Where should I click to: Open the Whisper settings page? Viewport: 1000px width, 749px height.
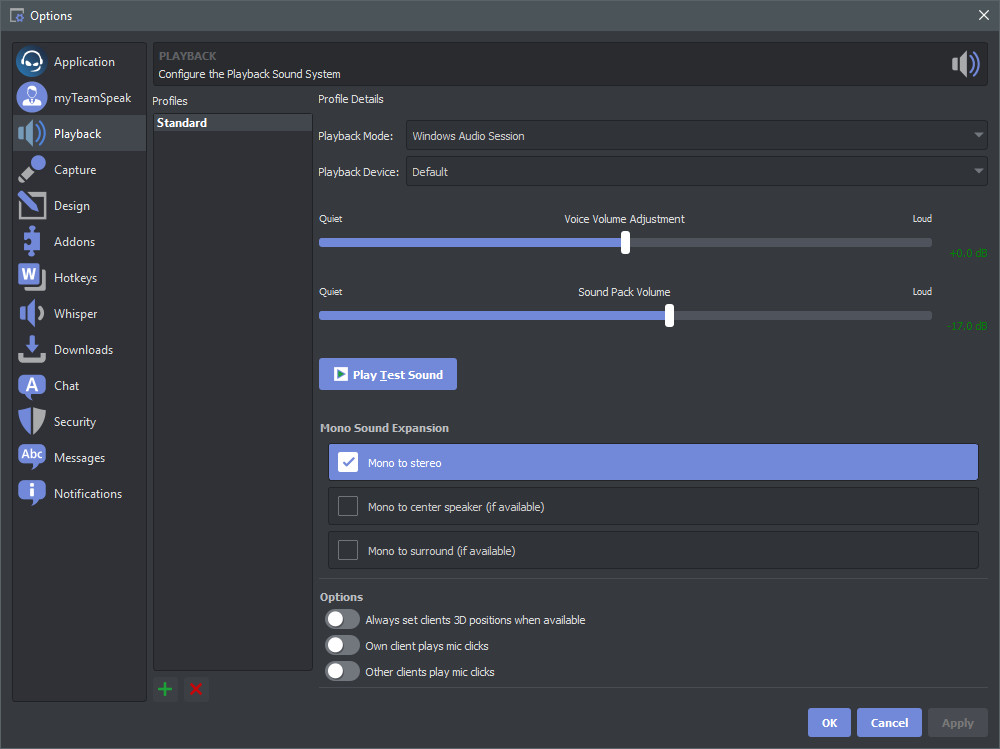79,313
